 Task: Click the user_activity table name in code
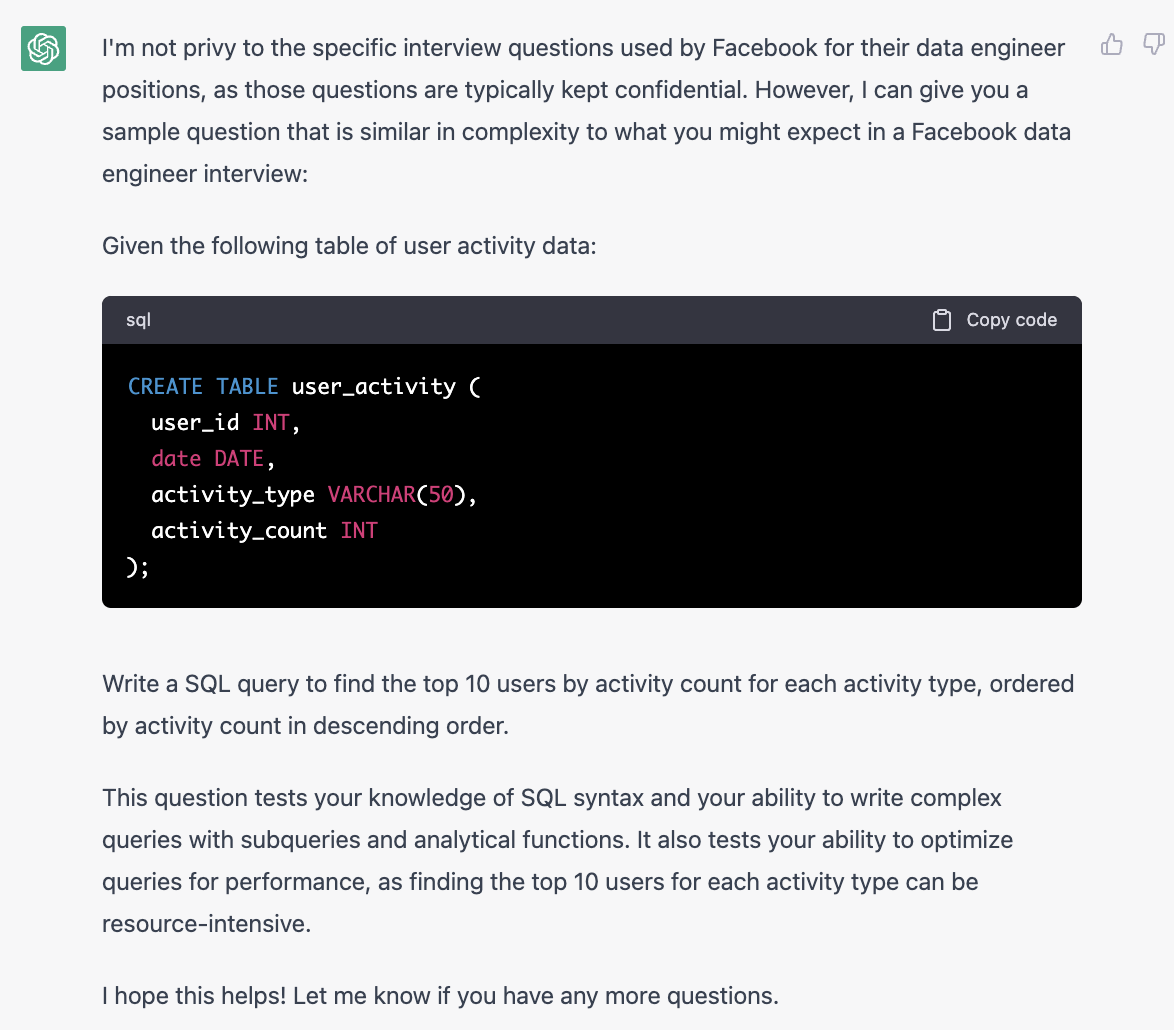(373, 386)
